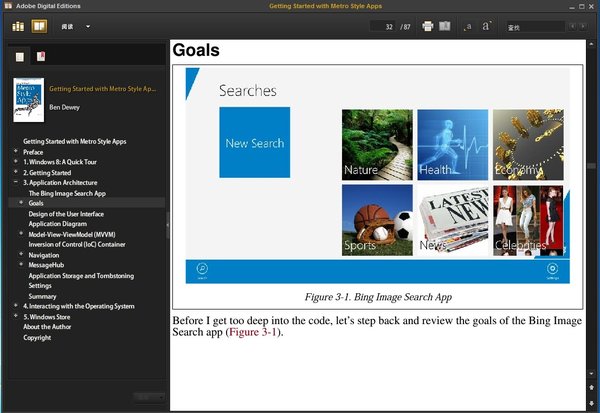This screenshot has width=600, height=413.
Task: Open bookmarks panel tab
Action: click(x=41, y=57)
